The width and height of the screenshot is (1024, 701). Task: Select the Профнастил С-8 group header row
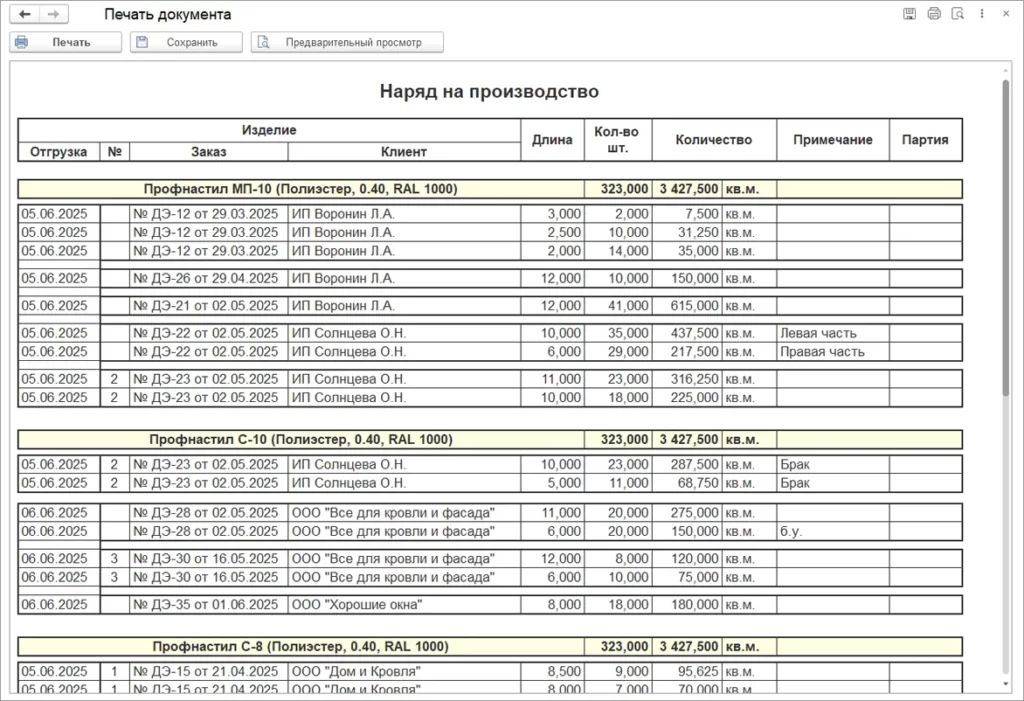point(490,646)
